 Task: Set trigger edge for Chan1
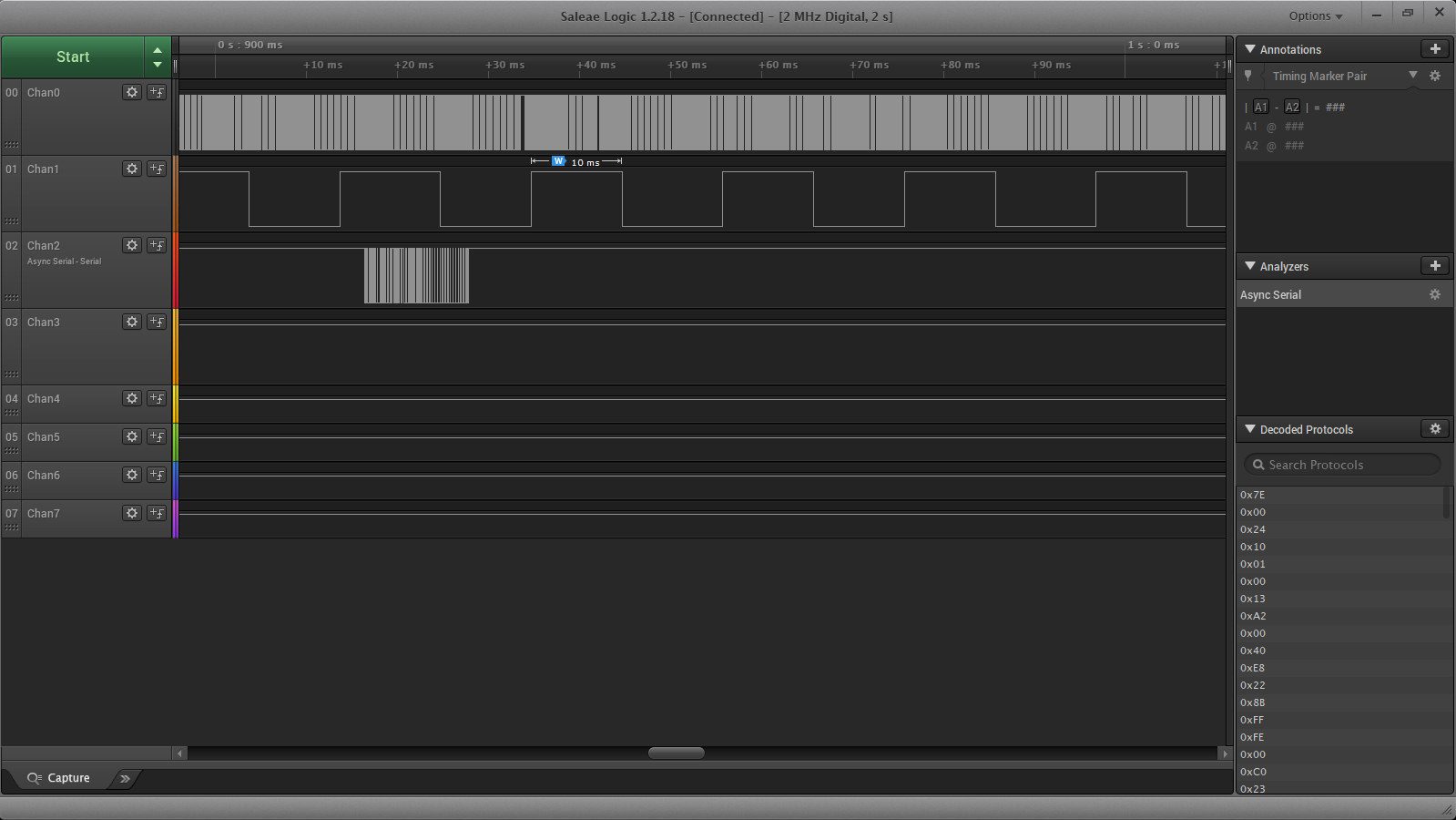point(157,169)
